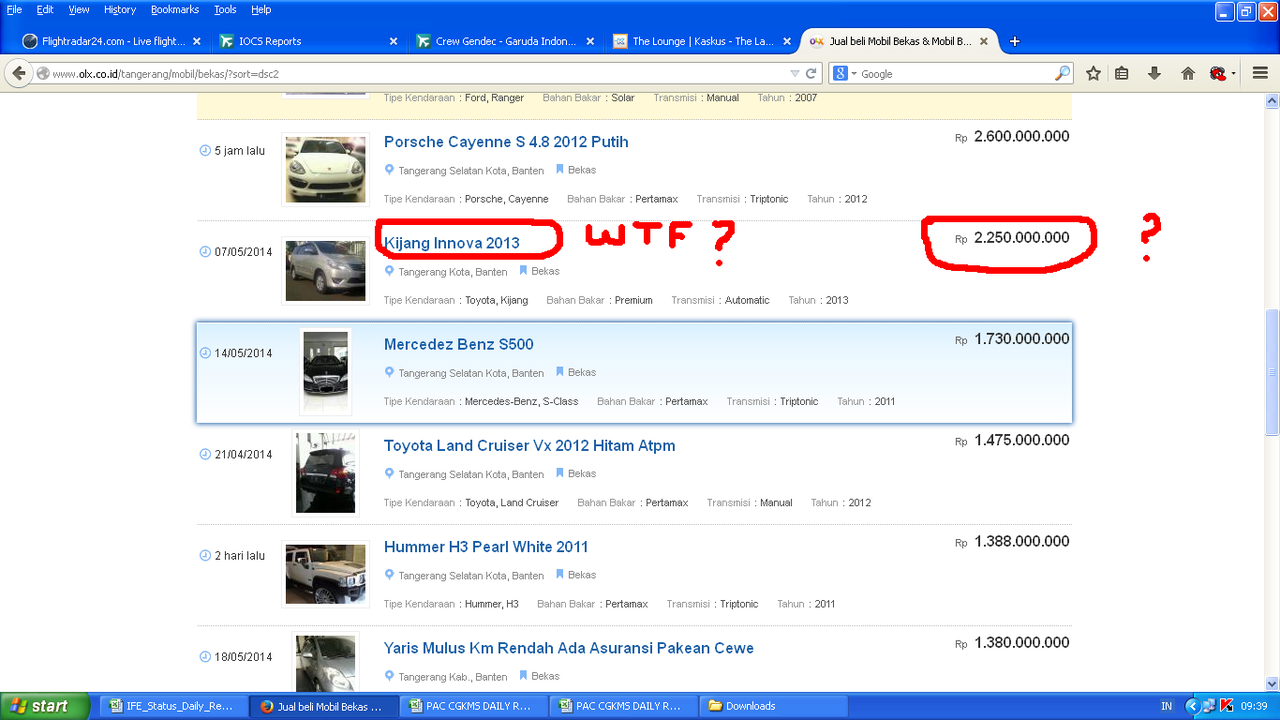Open Porsche Cayenne S 4.8 2012 Putih listing
Screen dimensions: 1280x720
pos(506,142)
